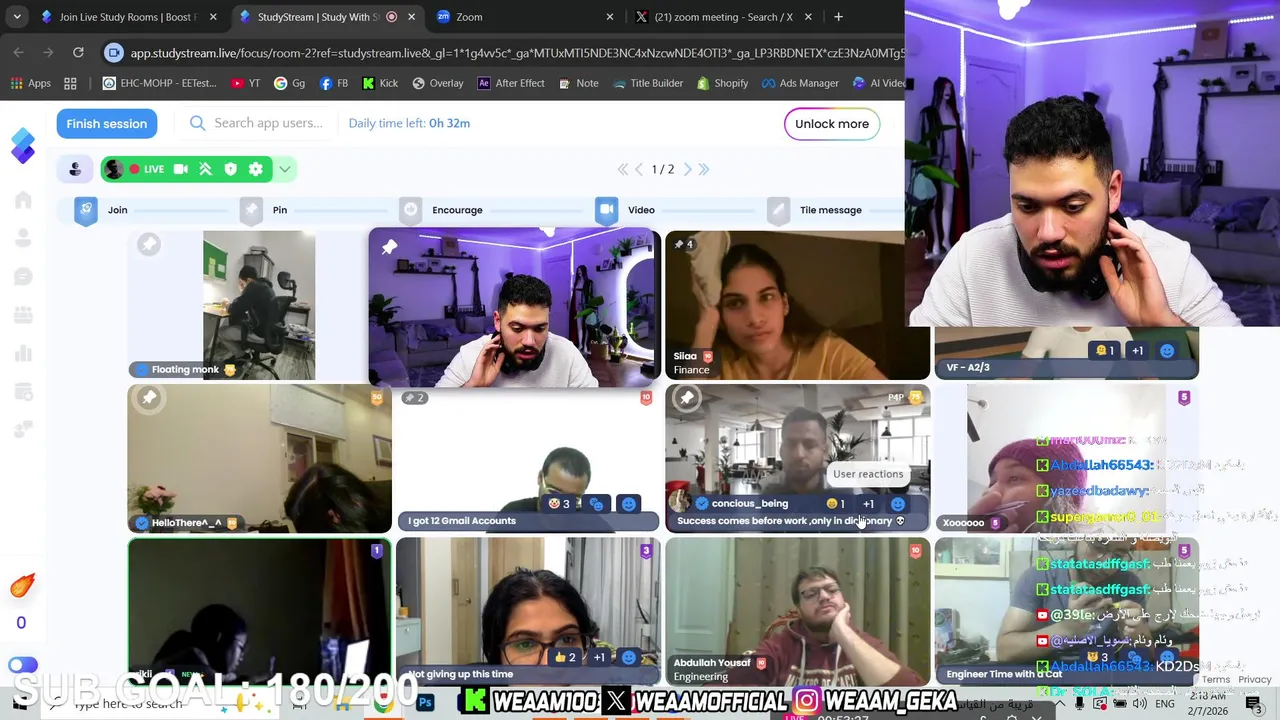Open Photoshop from taskbar
The height and width of the screenshot is (720, 1280).
pos(425,703)
